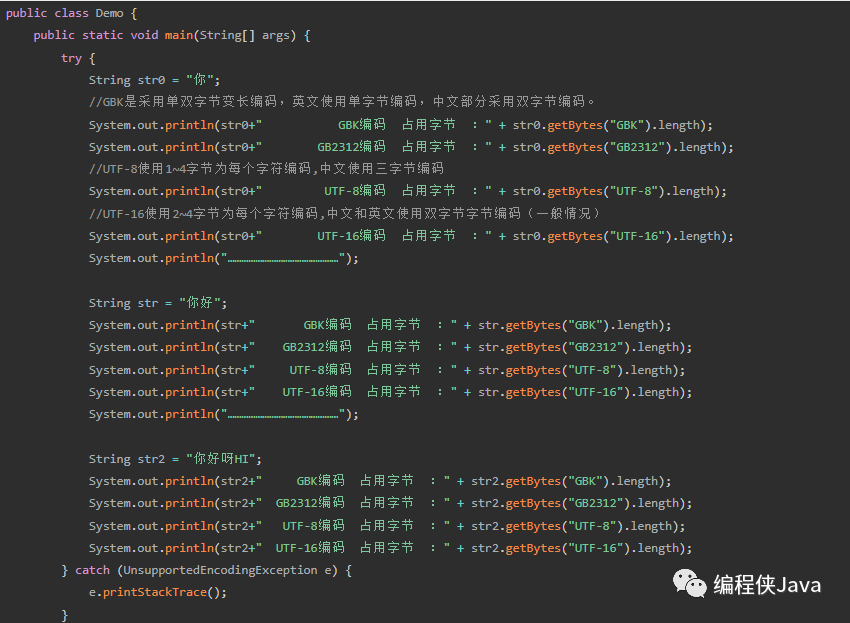
Task: Select the "main(String[] args)" method signature
Action: (x=230, y=35)
